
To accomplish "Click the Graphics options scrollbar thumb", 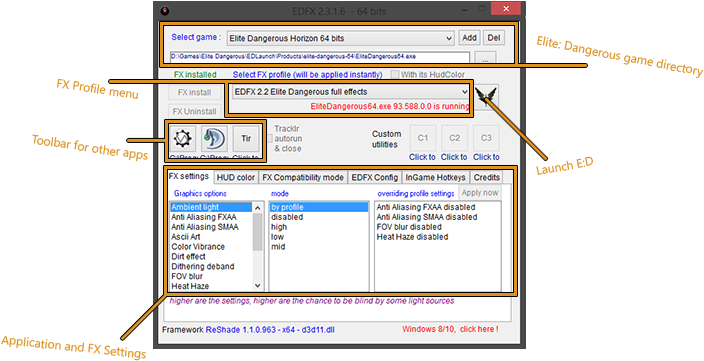I will [258, 232].
